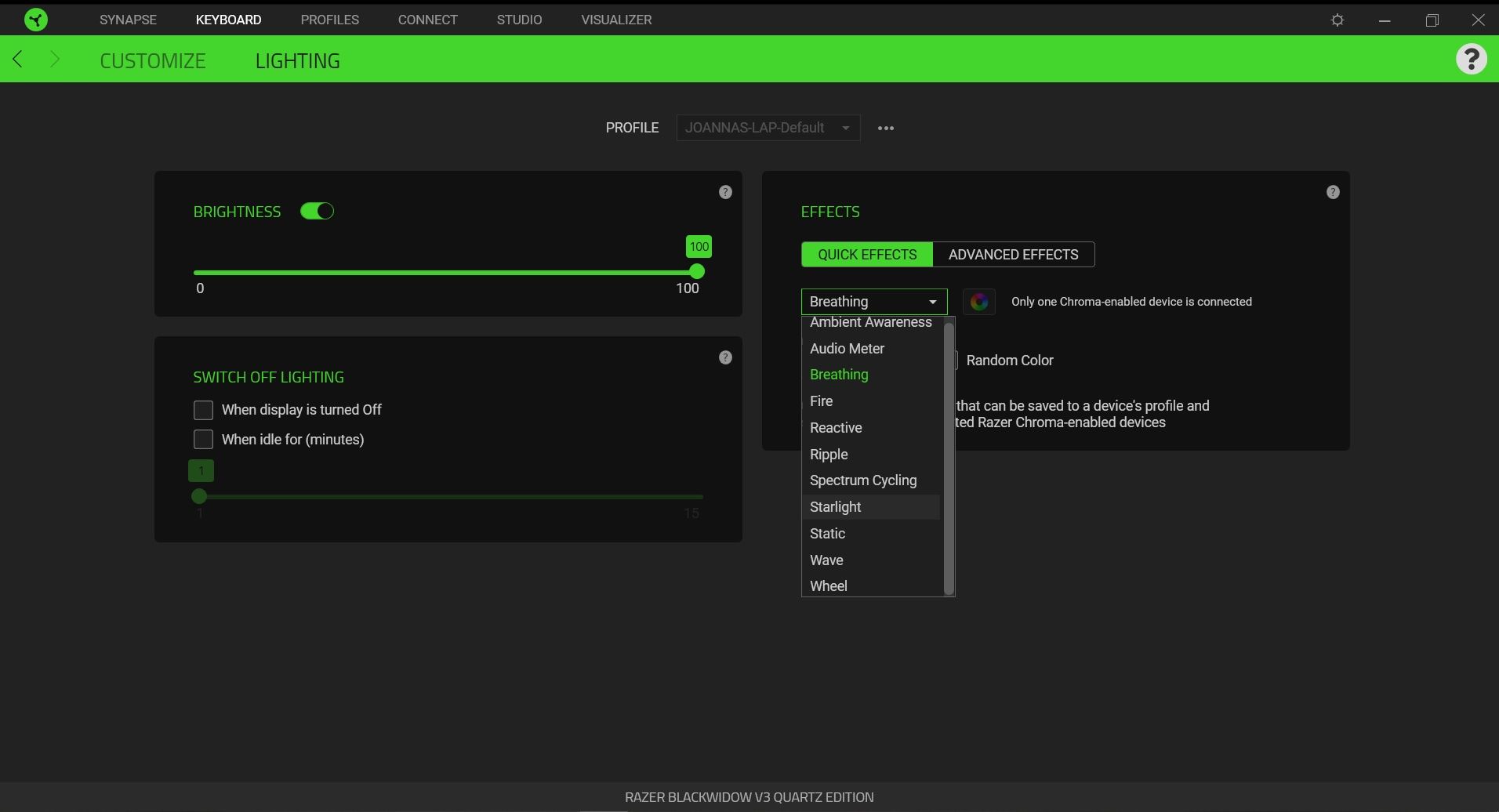Click the brightness slider handle
The height and width of the screenshot is (812, 1499).
[697, 272]
